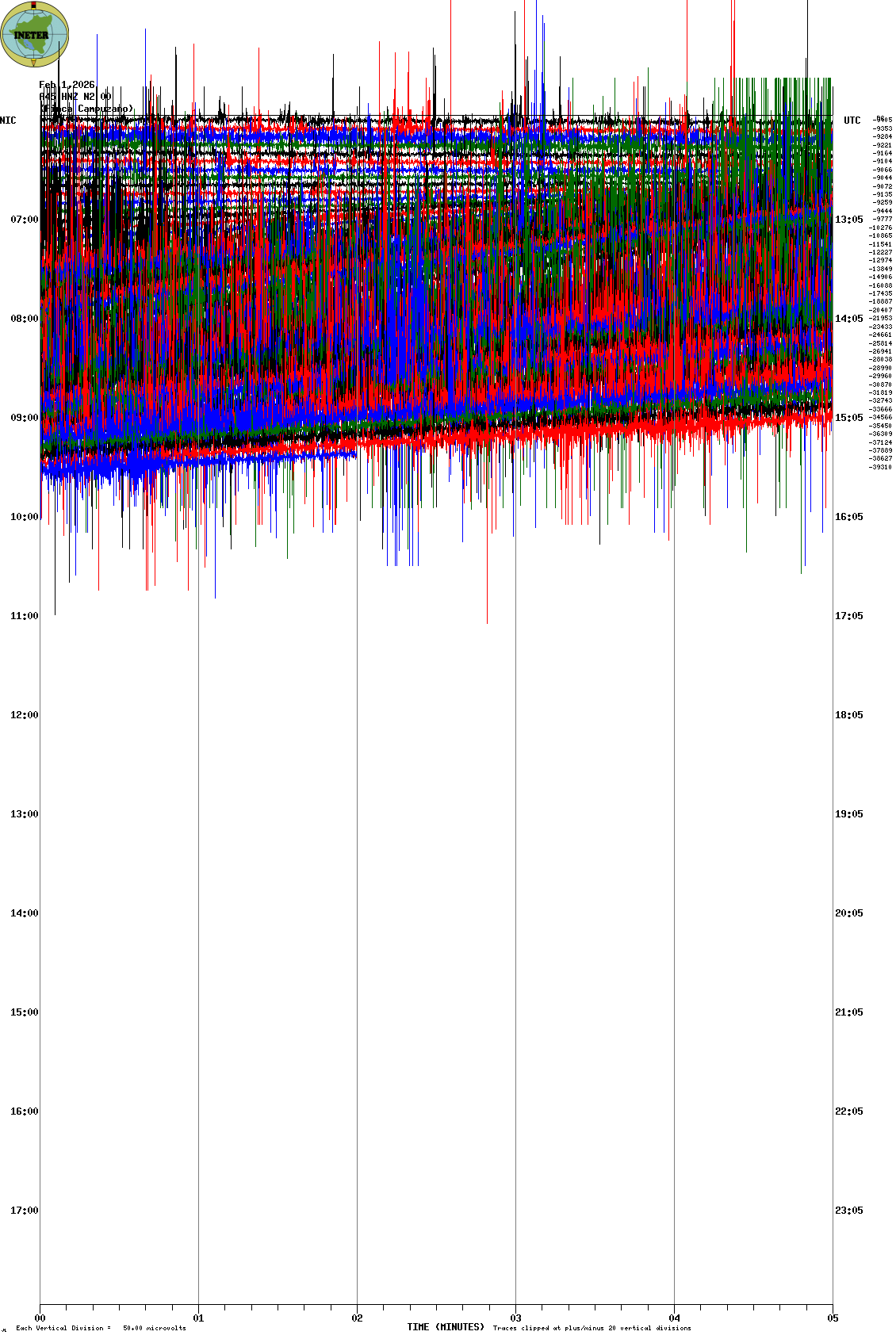
Task: Click the Each Vertical Division scale note
Action: point(101,1328)
